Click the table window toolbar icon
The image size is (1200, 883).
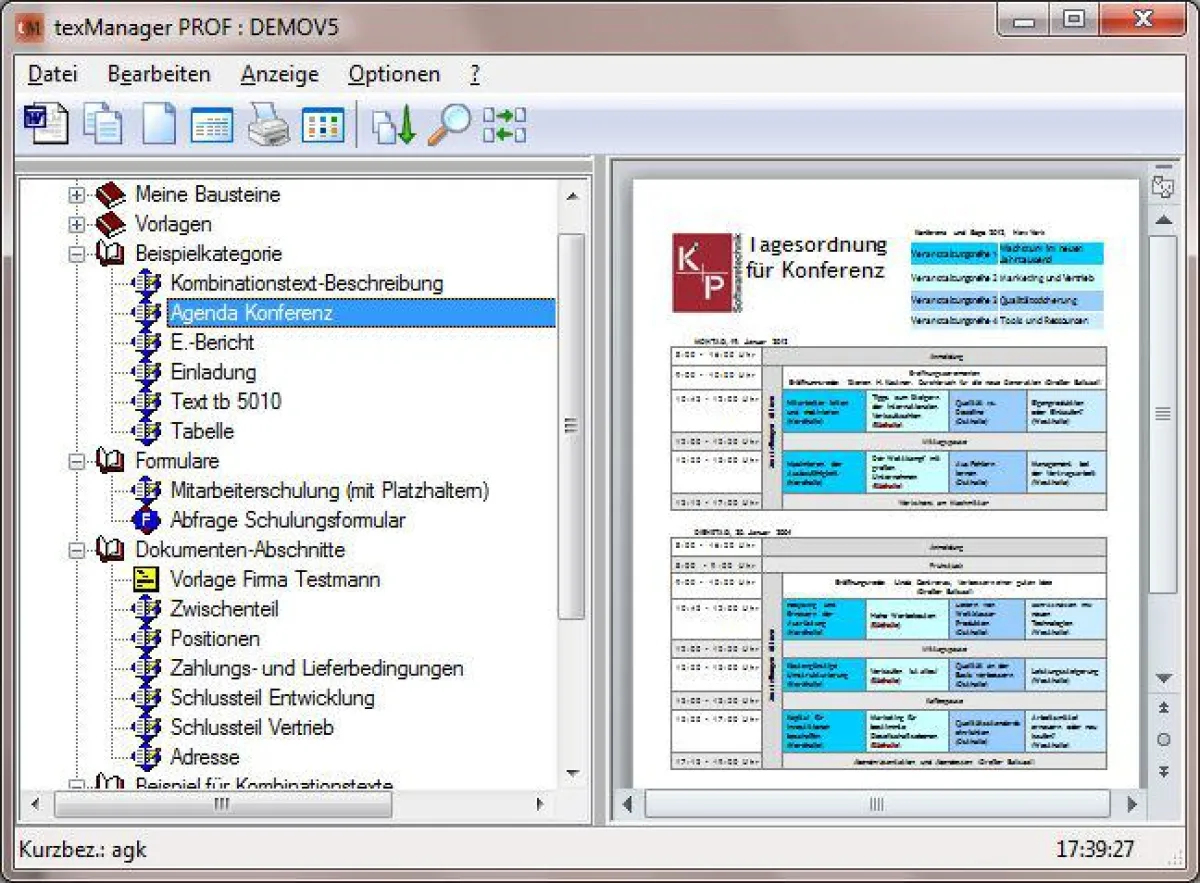click(x=212, y=125)
